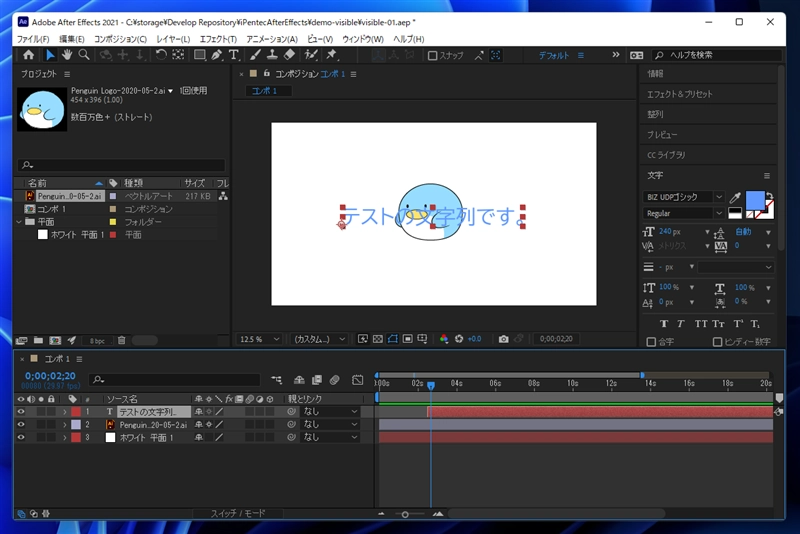Click the Home icon in the toolbar
Screen dimensions: 800x534
point(29,55)
